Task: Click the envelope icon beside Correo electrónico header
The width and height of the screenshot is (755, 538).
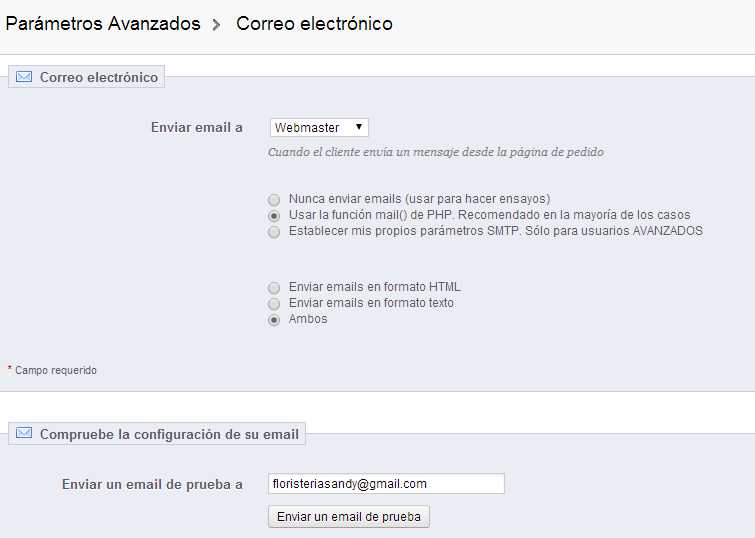Action: click(x=24, y=77)
